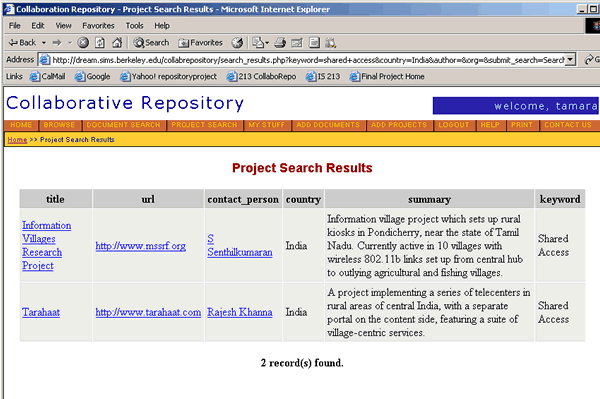Open the Favorites toolbar button

point(201,42)
